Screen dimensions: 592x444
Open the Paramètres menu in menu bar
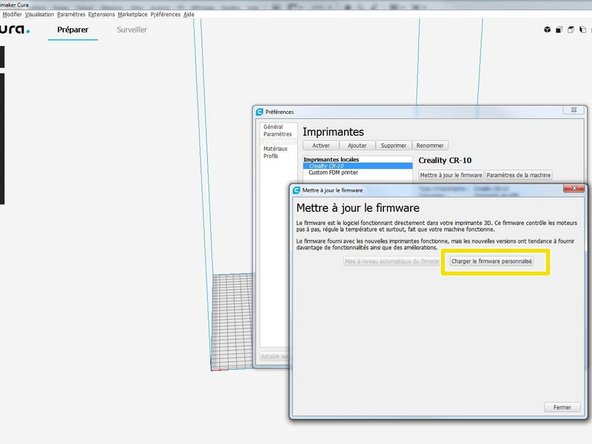pos(71,14)
